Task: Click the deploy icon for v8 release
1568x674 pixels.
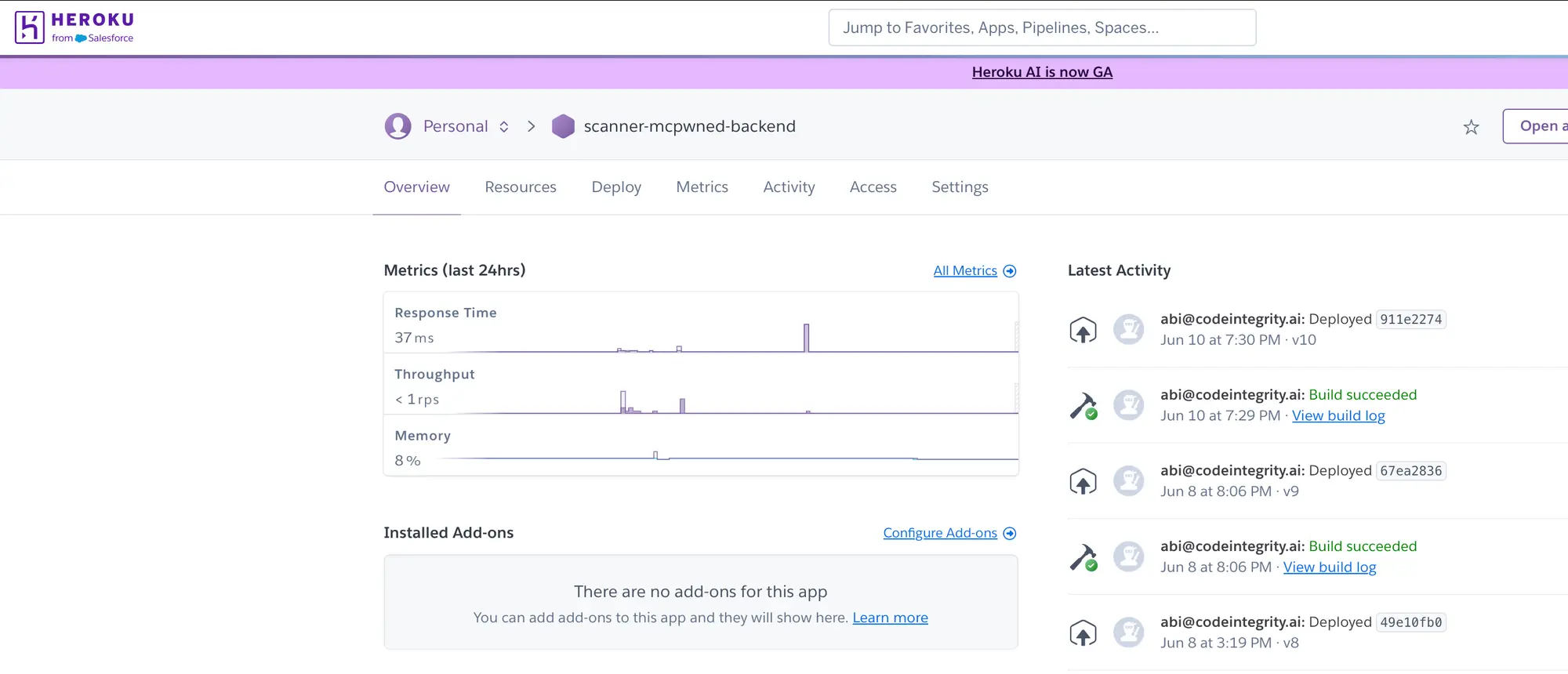Action: (x=1083, y=633)
